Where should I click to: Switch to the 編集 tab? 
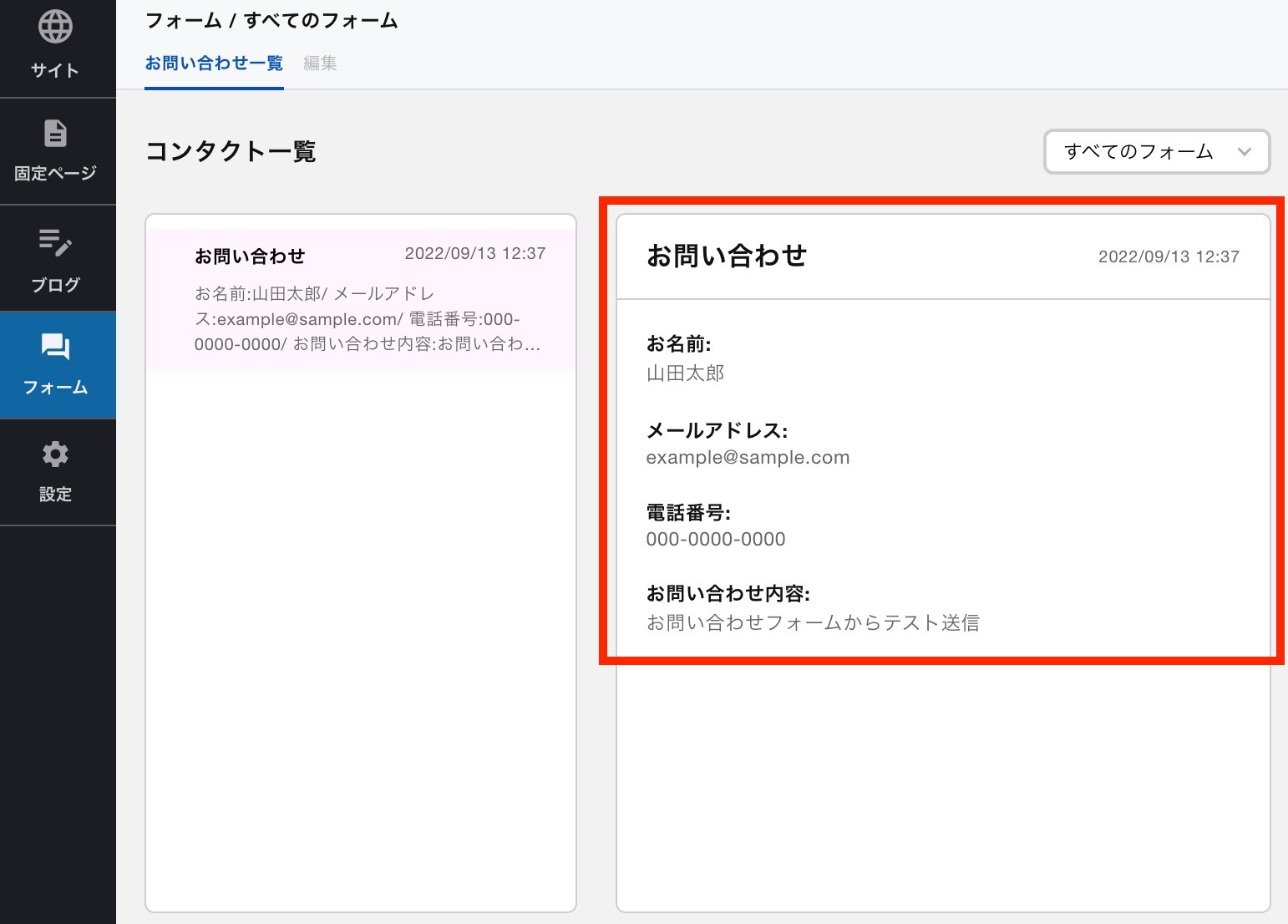[x=320, y=63]
